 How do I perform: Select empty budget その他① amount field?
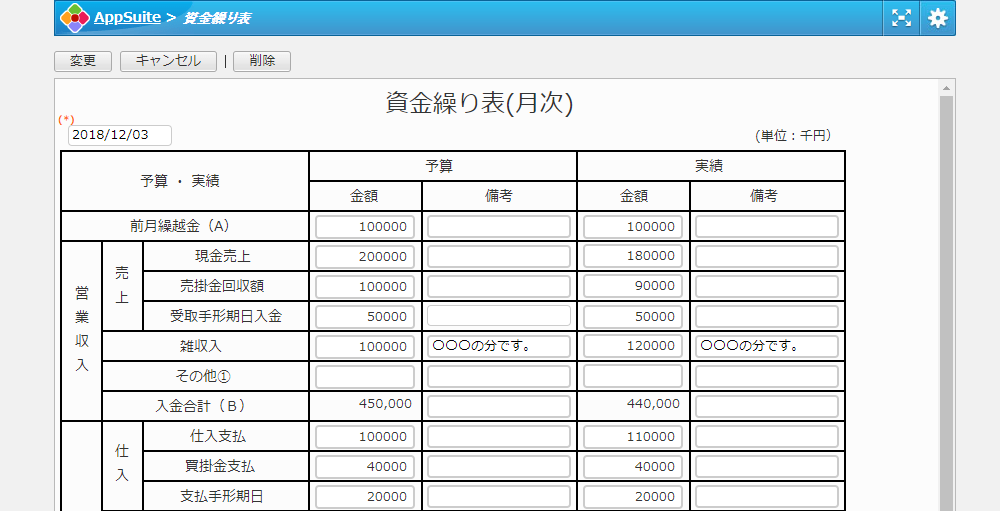pos(365,377)
